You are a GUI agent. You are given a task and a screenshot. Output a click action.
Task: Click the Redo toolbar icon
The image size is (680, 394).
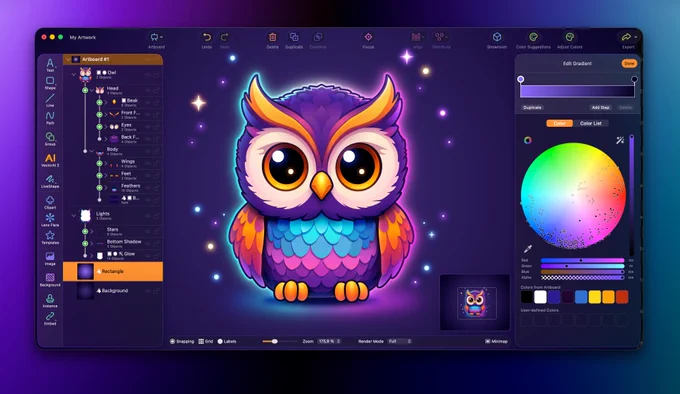tap(224, 37)
